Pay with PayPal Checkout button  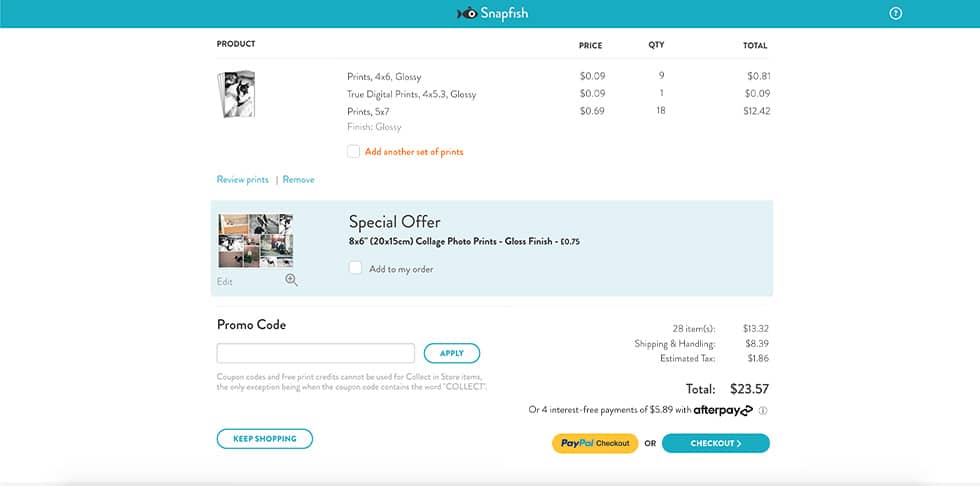click(x=595, y=443)
